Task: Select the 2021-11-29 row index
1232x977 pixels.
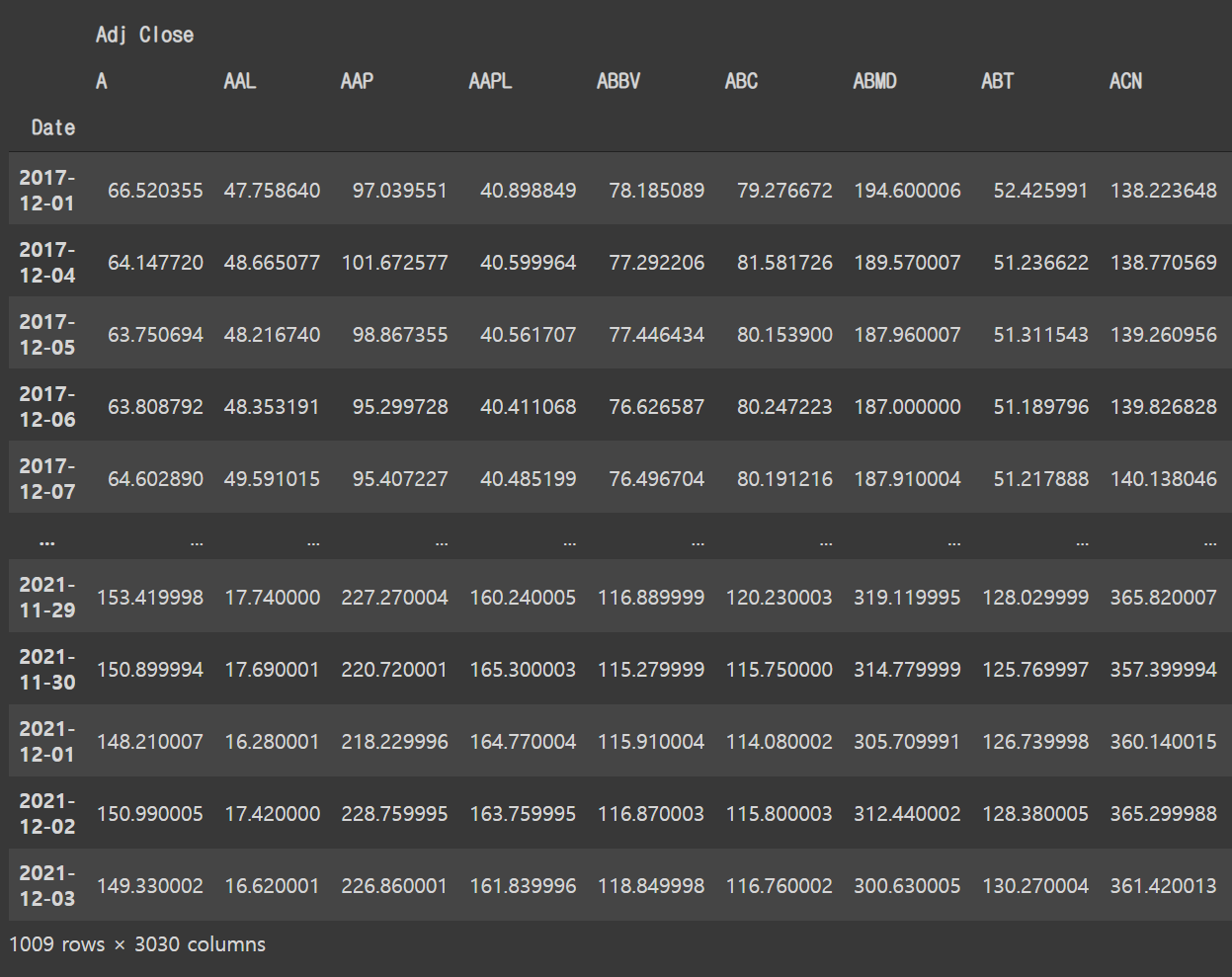Action: (x=47, y=598)
